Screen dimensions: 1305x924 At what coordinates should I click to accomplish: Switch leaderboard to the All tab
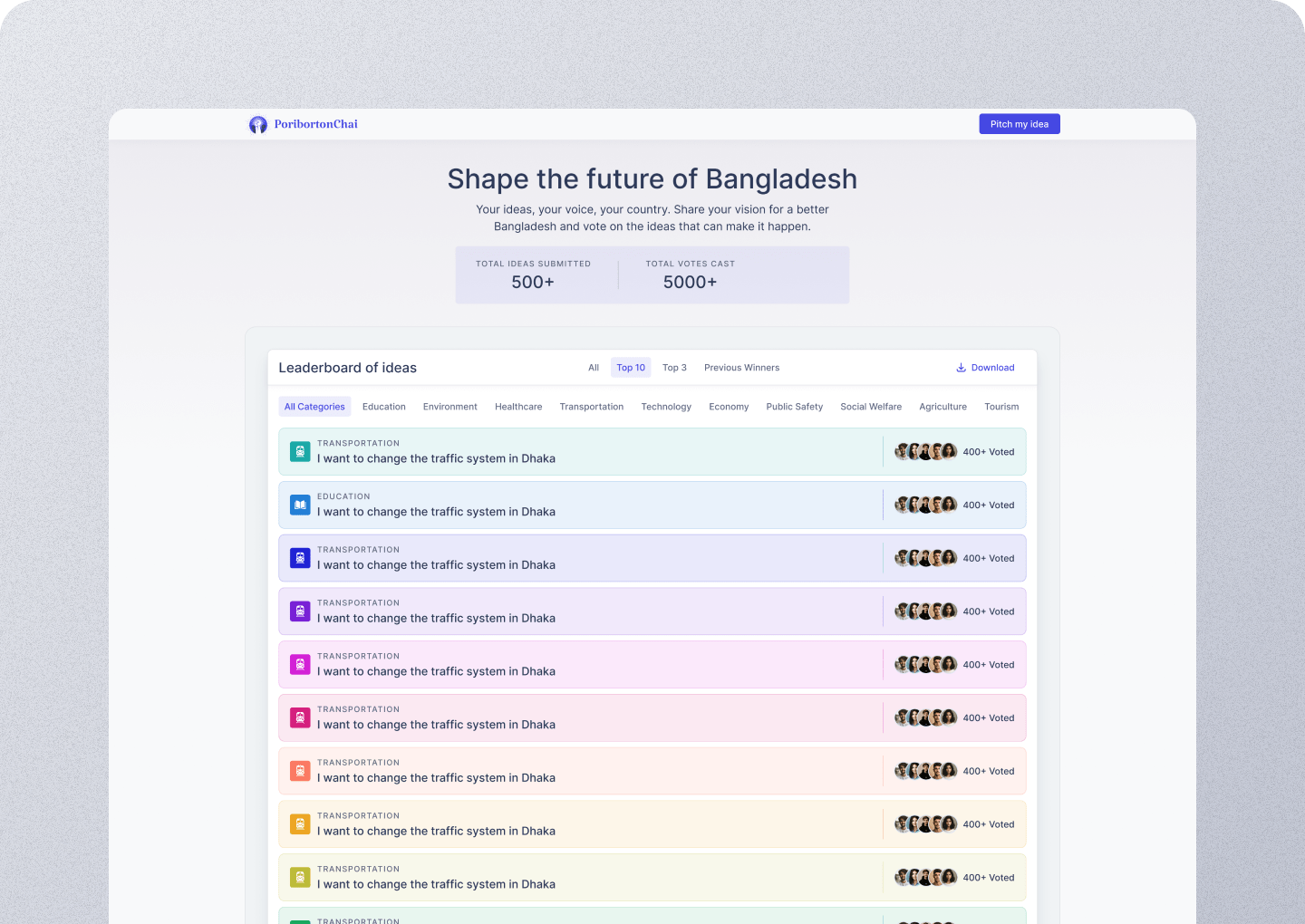594,368
